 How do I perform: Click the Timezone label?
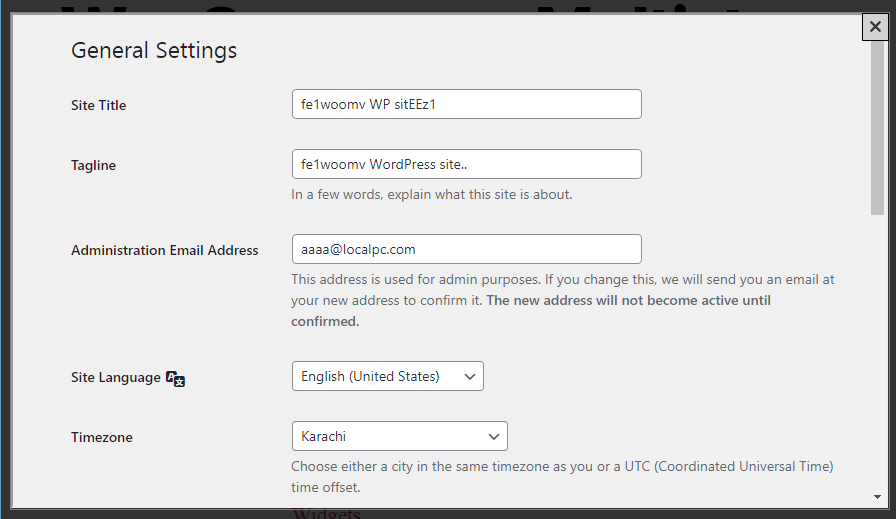pos(102,438)
